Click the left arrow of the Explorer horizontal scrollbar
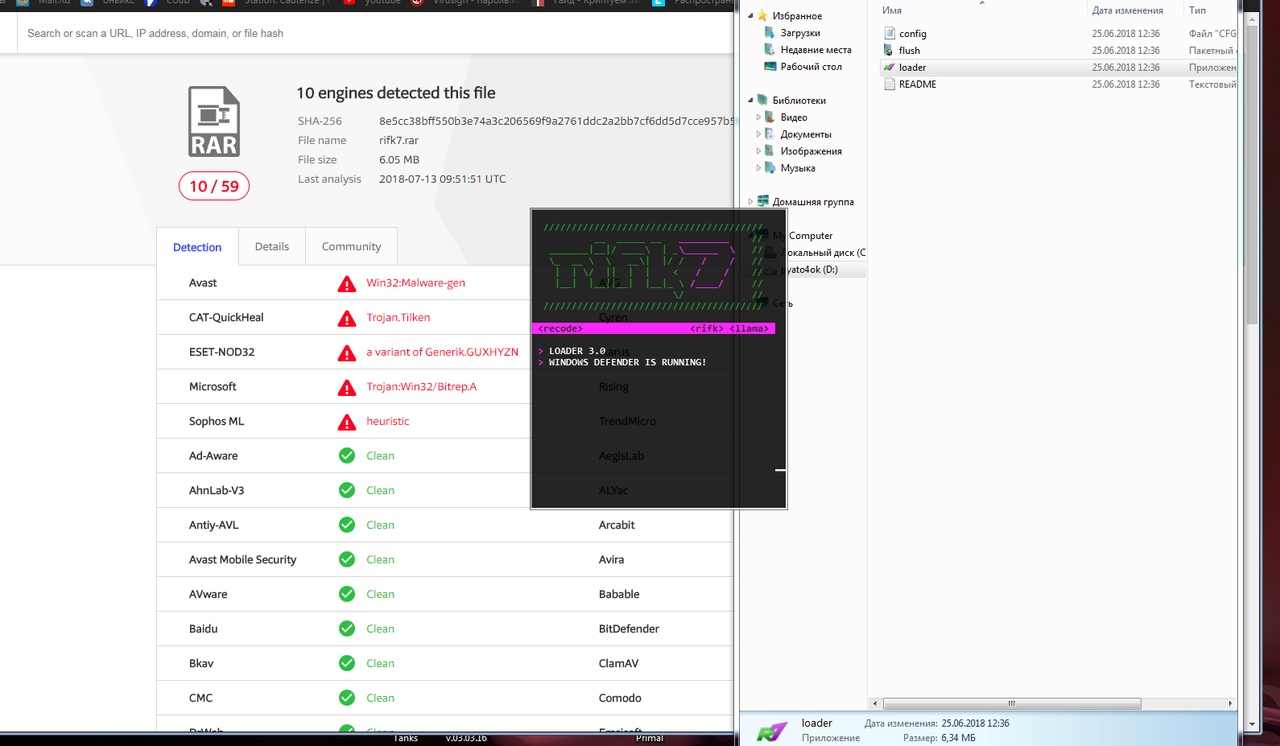Image resolution: width=1280 pixels, height=746 pixels. click(x=876, y=704)
